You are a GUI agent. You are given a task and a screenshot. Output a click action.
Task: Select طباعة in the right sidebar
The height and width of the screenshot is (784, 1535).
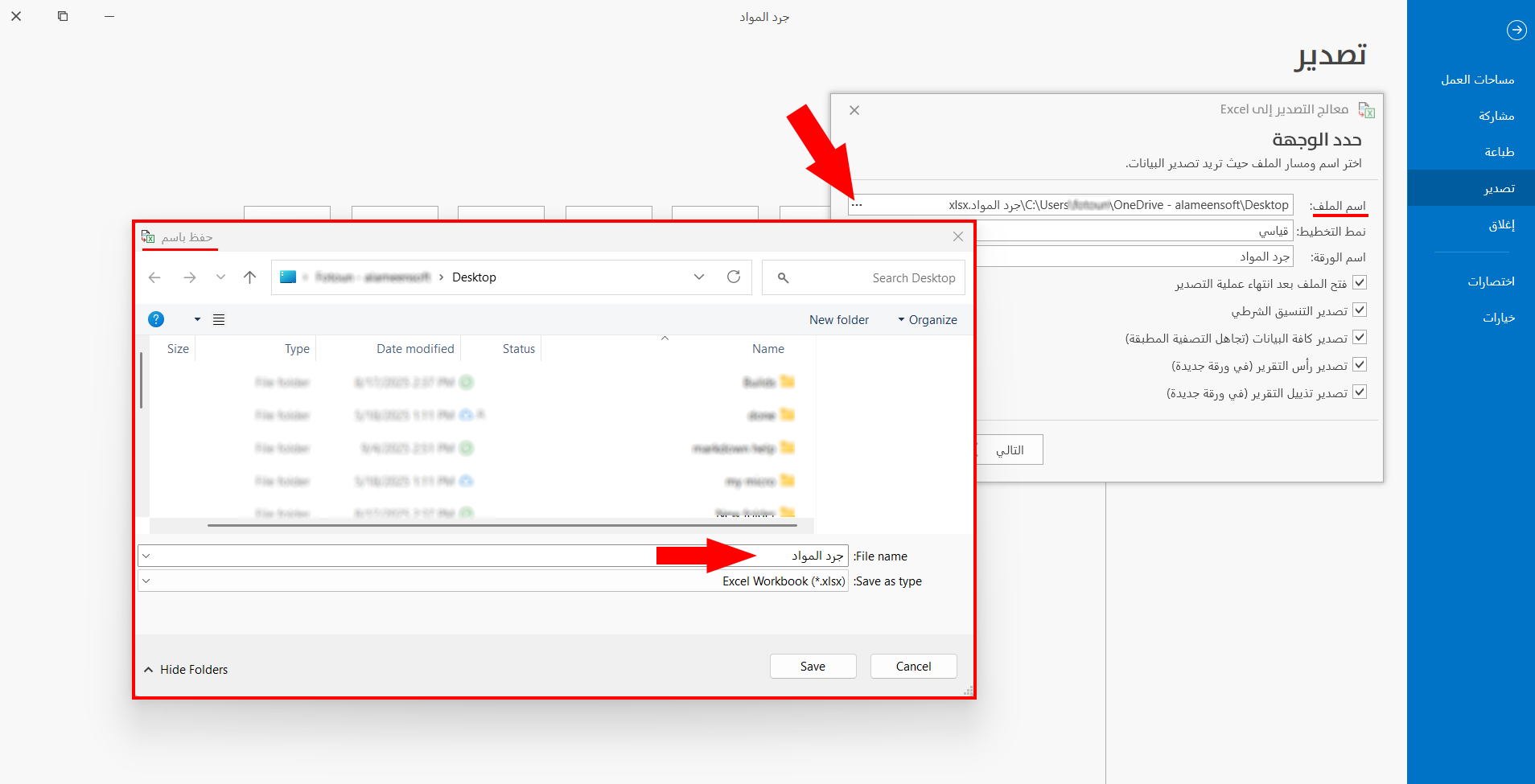click(1499, 152)
